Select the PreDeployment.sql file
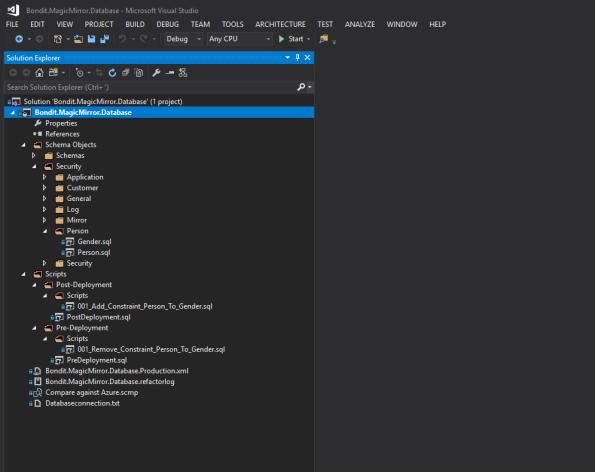The width and height of the screenshot is (595, 472). coord(96,360)
